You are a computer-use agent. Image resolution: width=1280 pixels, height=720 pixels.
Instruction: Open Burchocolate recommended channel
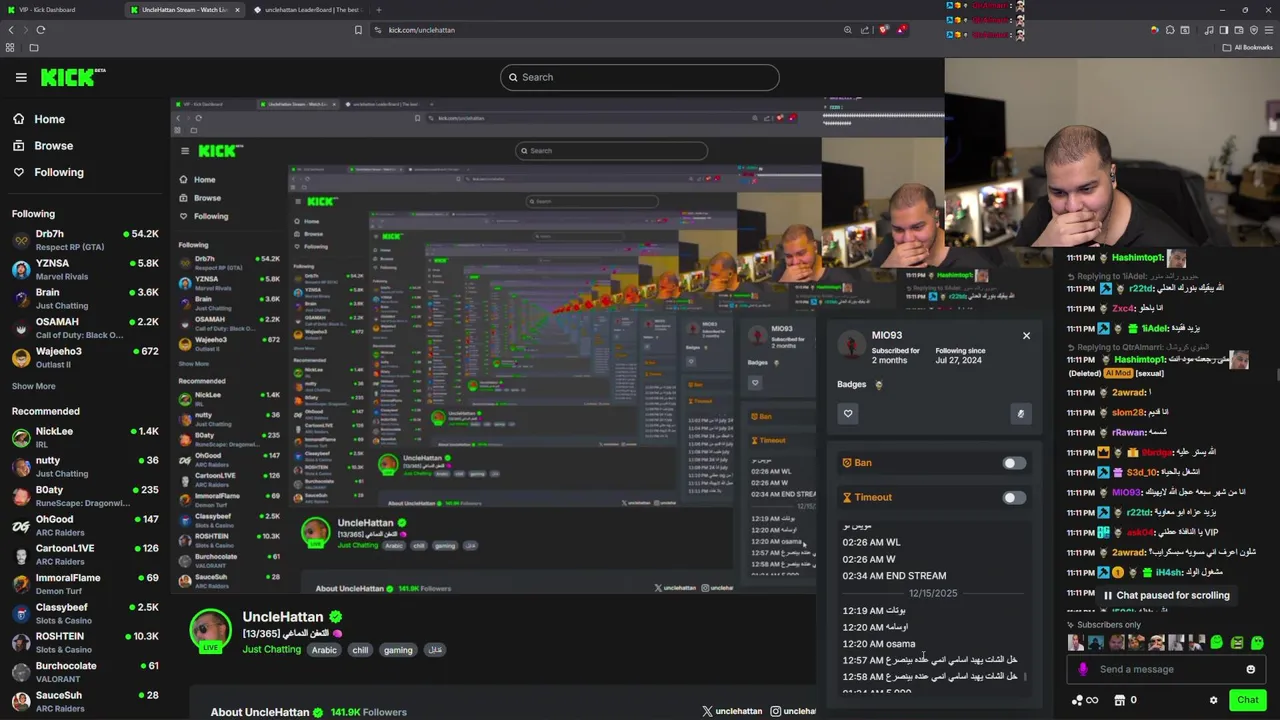(85, 671)
